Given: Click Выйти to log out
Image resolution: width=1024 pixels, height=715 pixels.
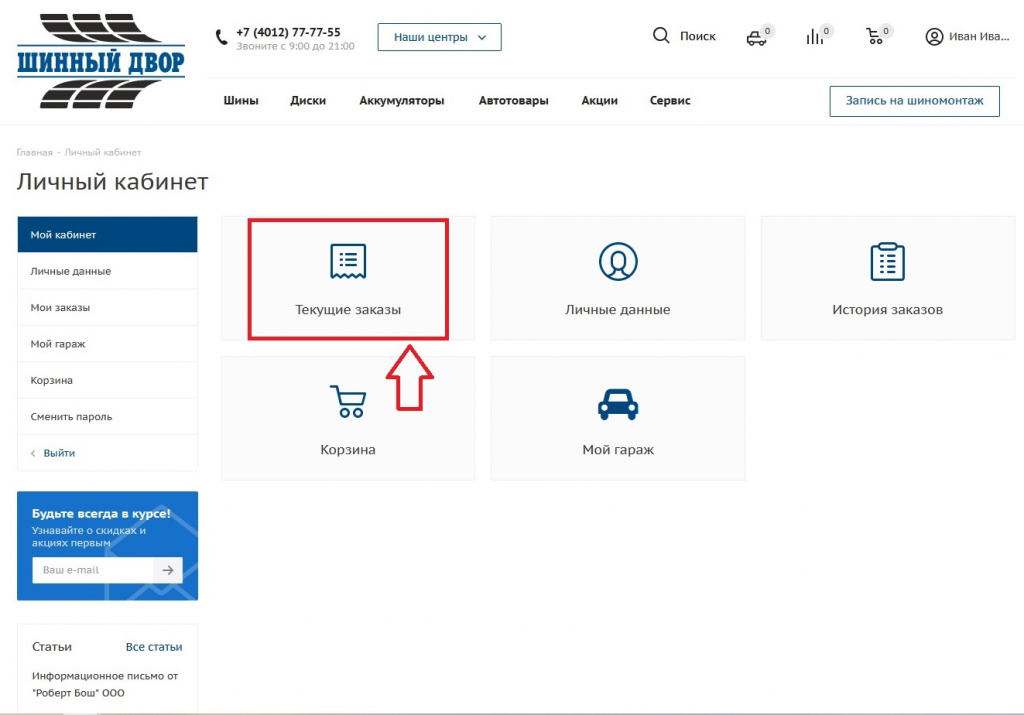Looking at the screenshot, I should tap(59, 453).
